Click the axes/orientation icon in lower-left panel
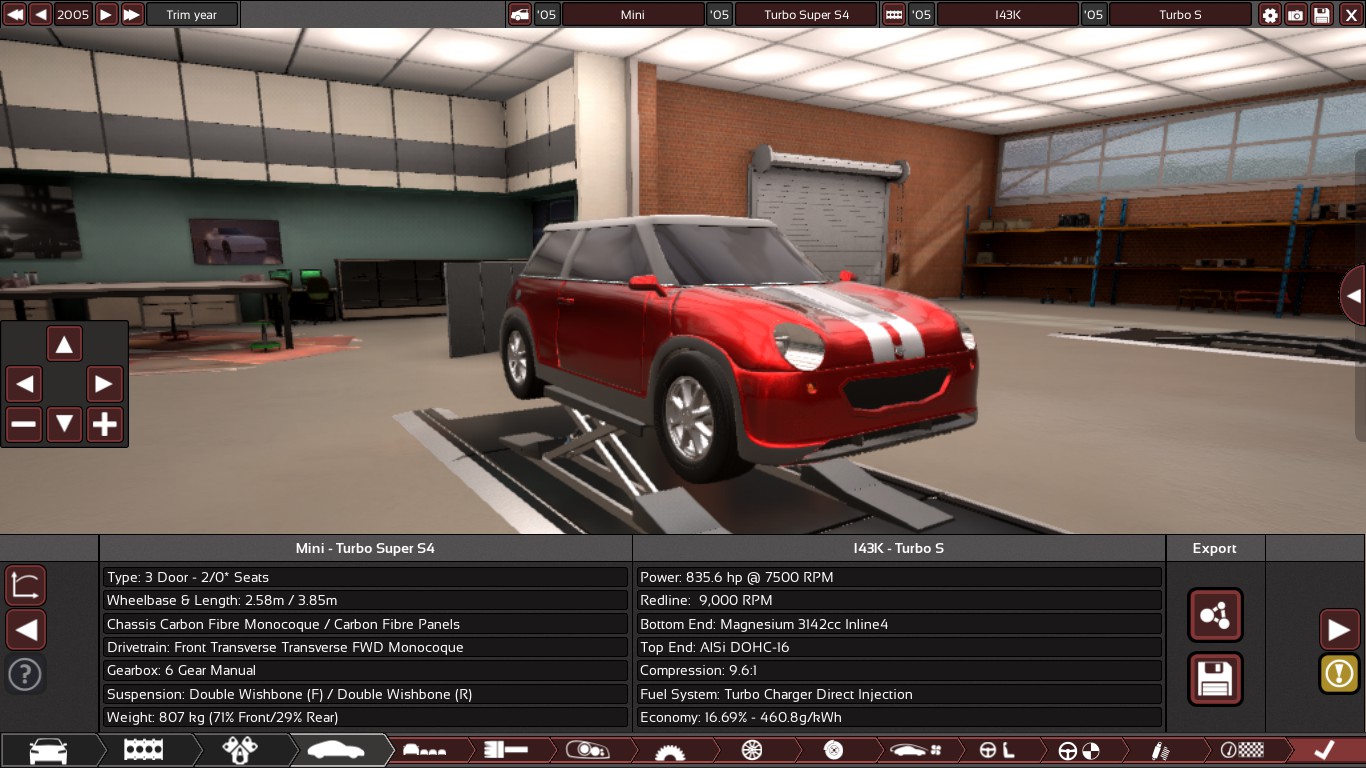Viewport: 1366px width, 768px height. [x=25, y=585]
